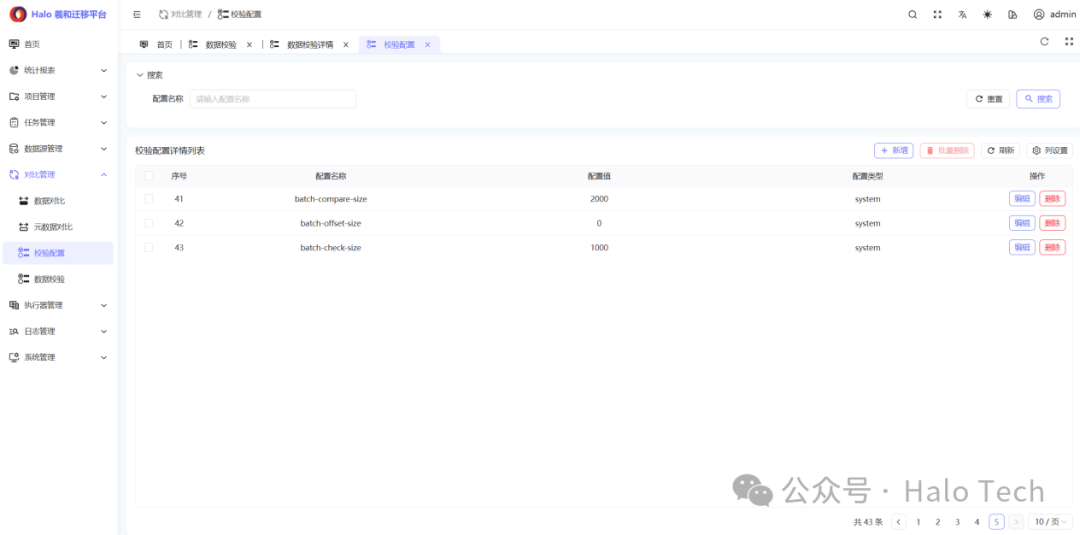
Task: Click the Halo logo icon
Action: (x=18, y=14)
